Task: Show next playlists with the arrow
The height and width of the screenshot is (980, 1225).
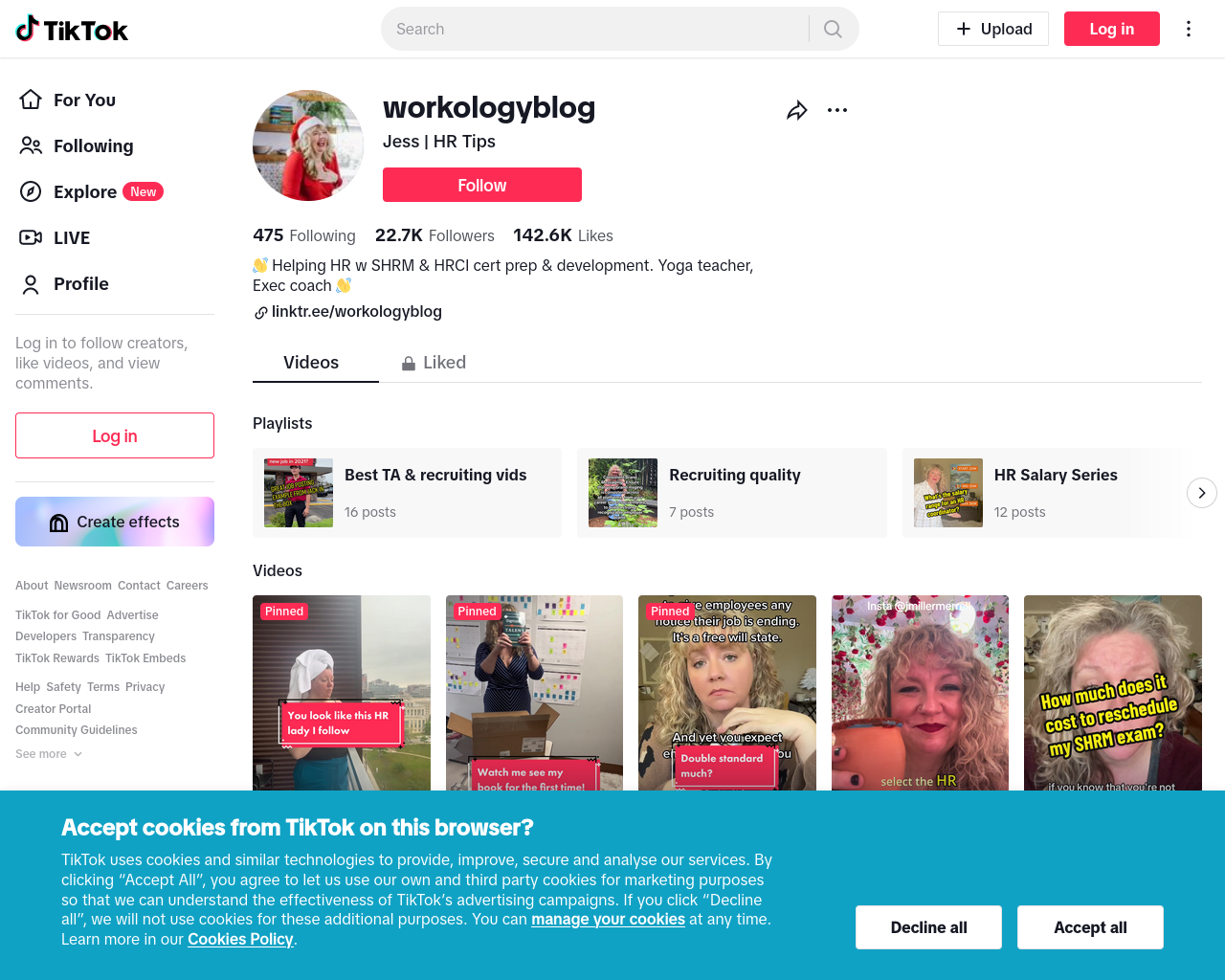Action: [1202, 493]
